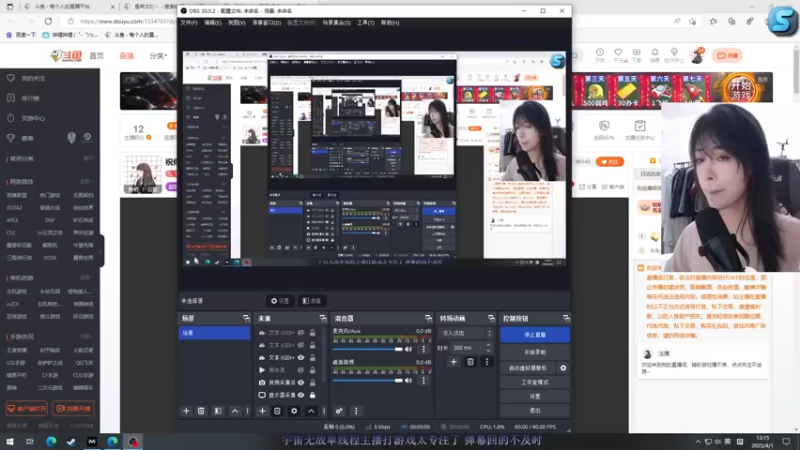Float the 混音器 dock panel
This screenshot has width=800, height=450.
pos(428,318)
